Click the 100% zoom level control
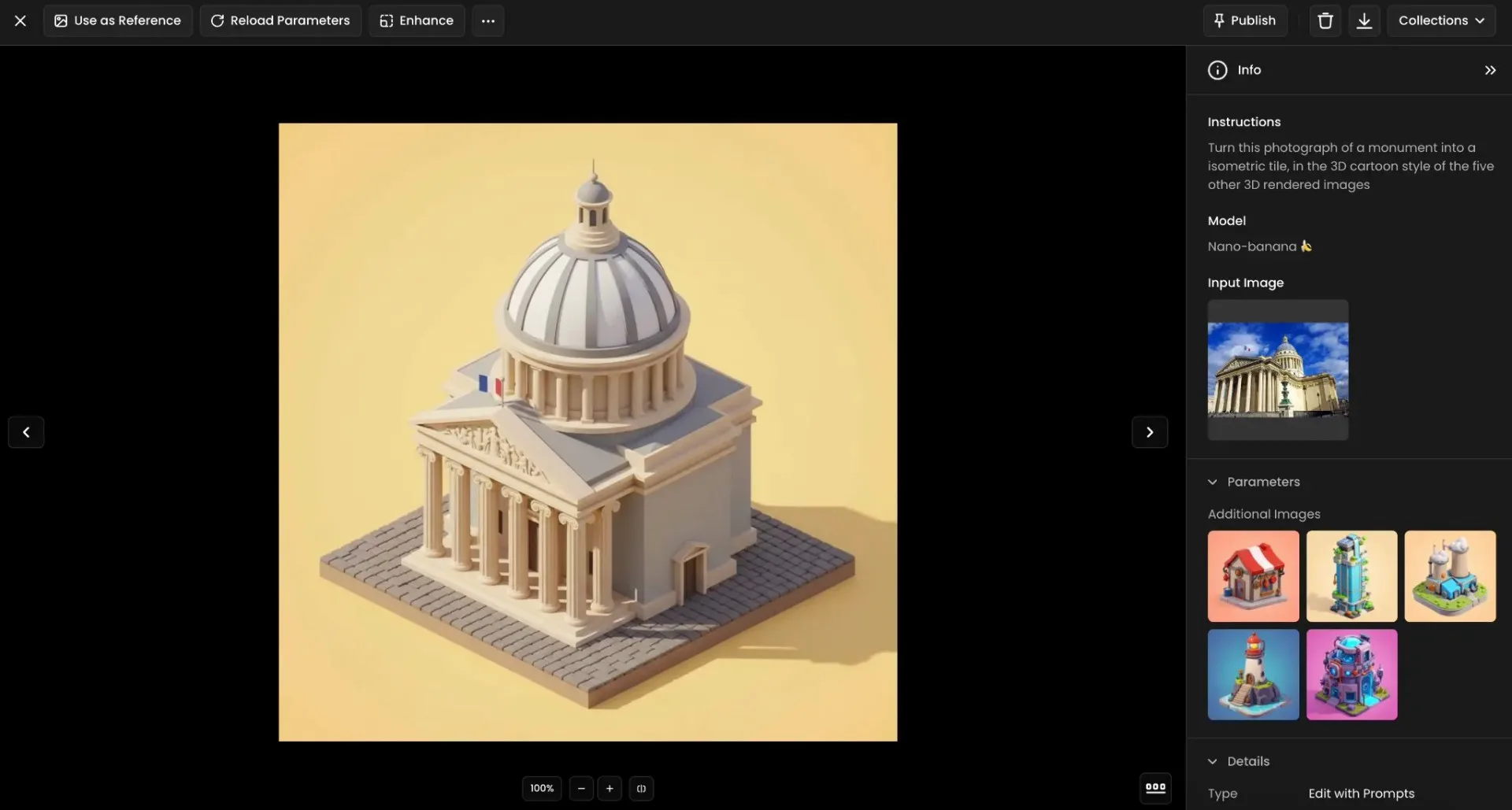The width and height of the screenshot is (1512, 810). (541, 788)
